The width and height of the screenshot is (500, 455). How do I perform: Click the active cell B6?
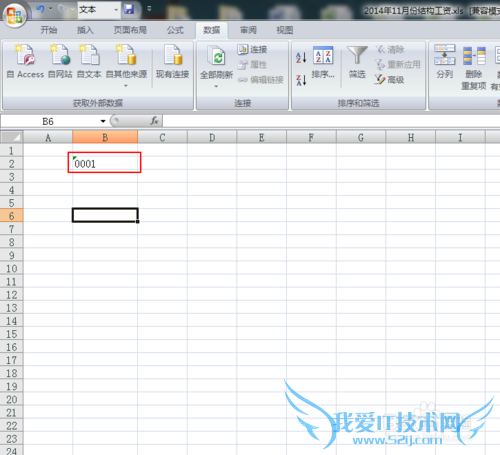[x=105, y=215]
